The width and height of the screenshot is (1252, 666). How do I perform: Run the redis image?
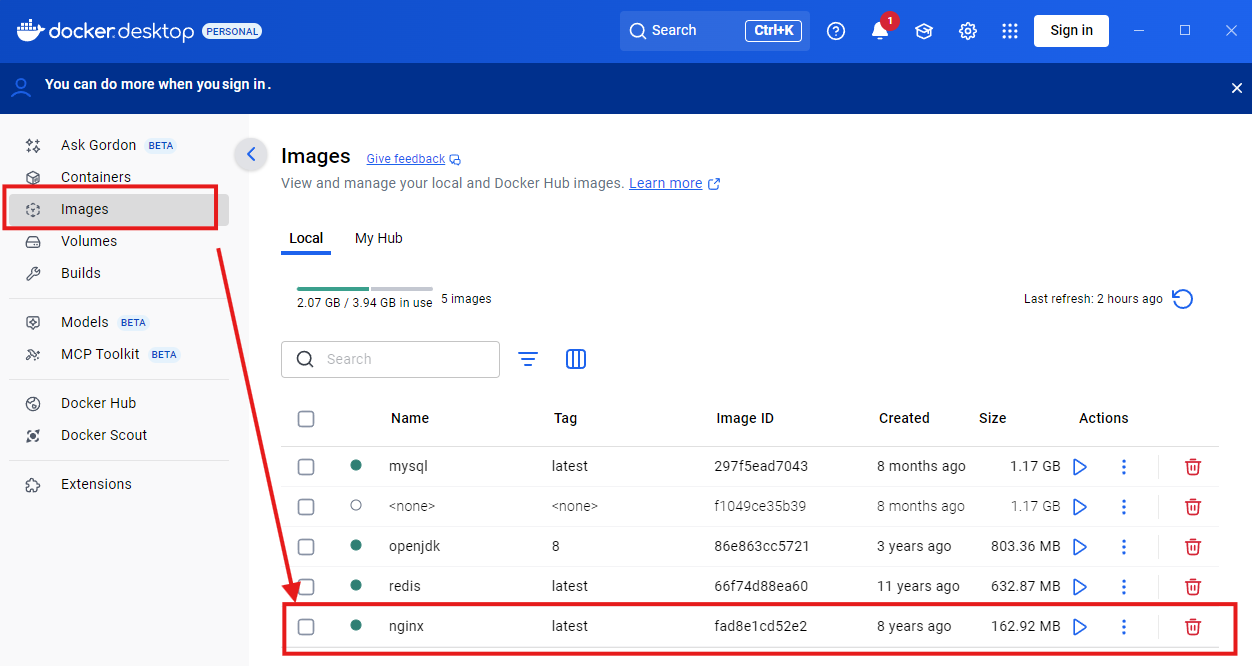(1080, 587)
